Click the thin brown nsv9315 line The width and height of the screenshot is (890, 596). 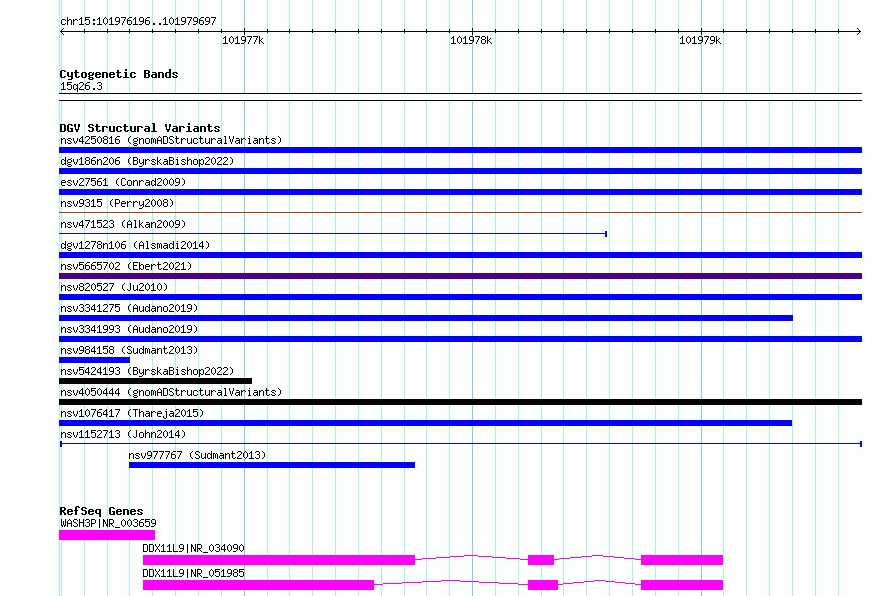[x=460, y=212]
